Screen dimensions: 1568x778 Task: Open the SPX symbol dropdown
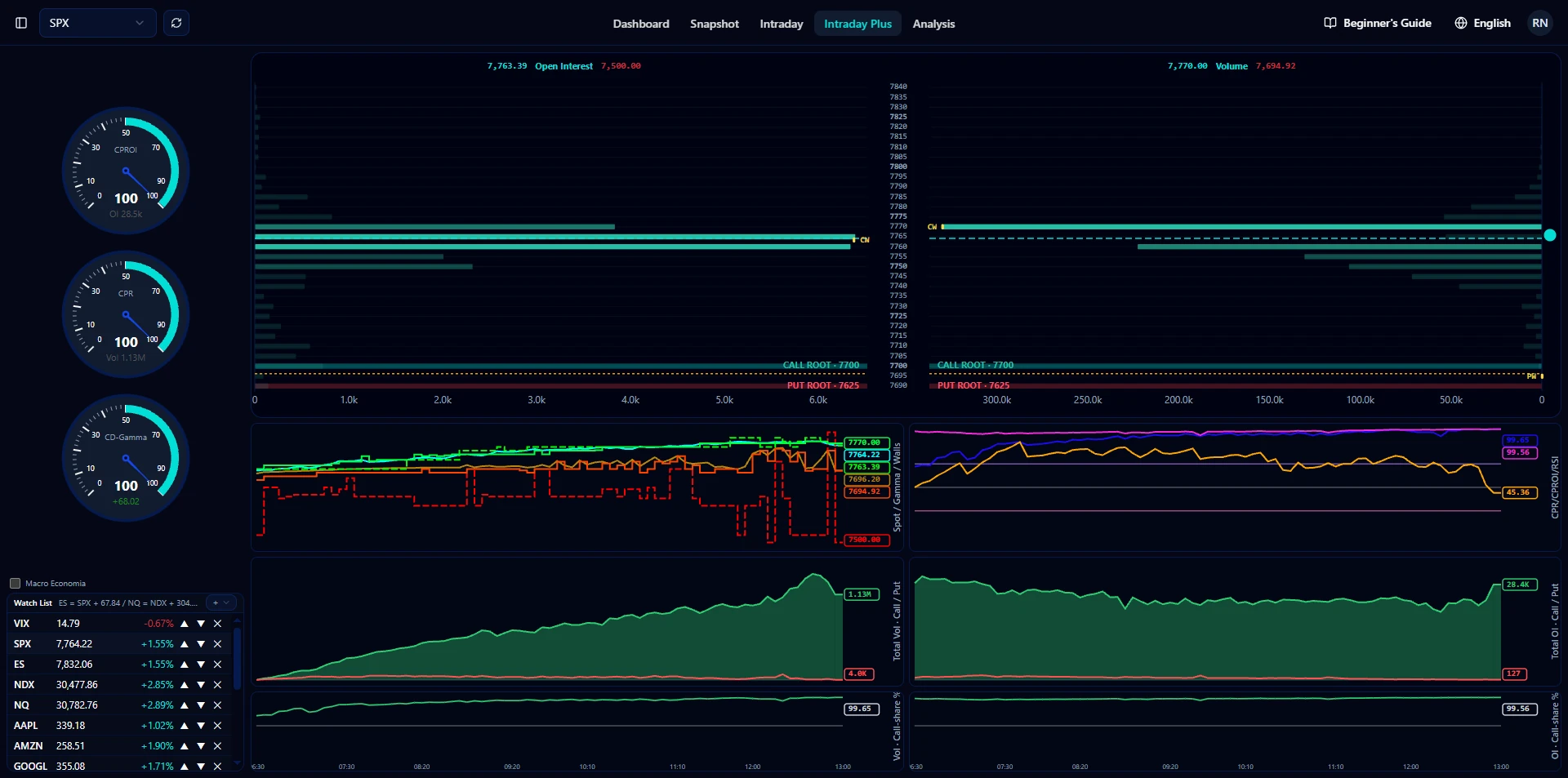point(97,23)
